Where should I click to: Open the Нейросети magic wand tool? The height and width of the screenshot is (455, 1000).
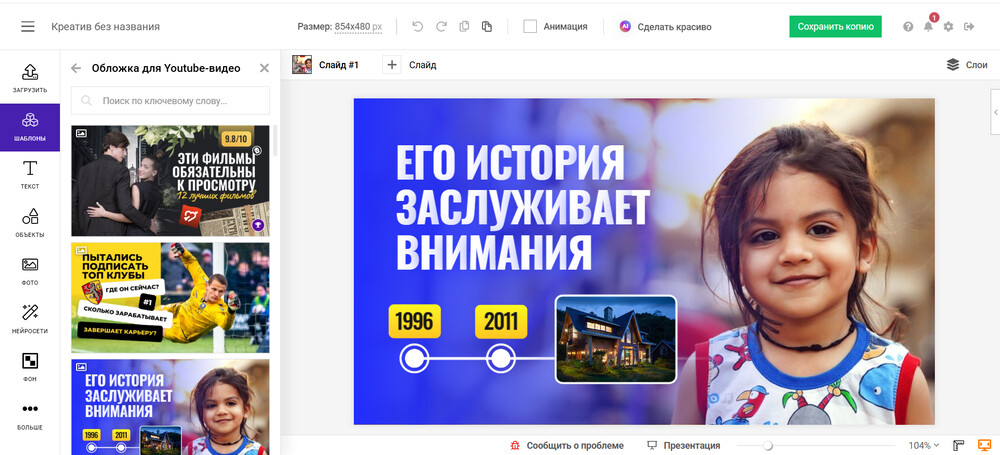pyautogui.click(x=30, y=319)
